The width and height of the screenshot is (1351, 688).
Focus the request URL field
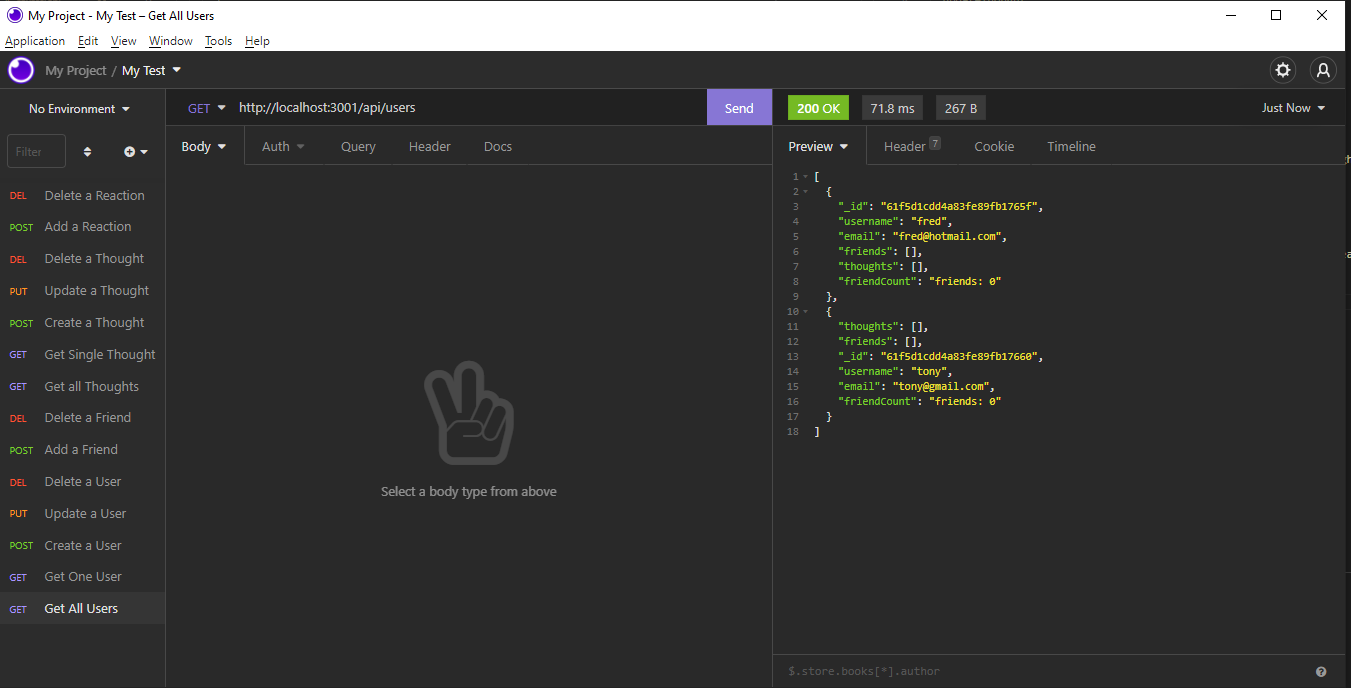(470, 108)
